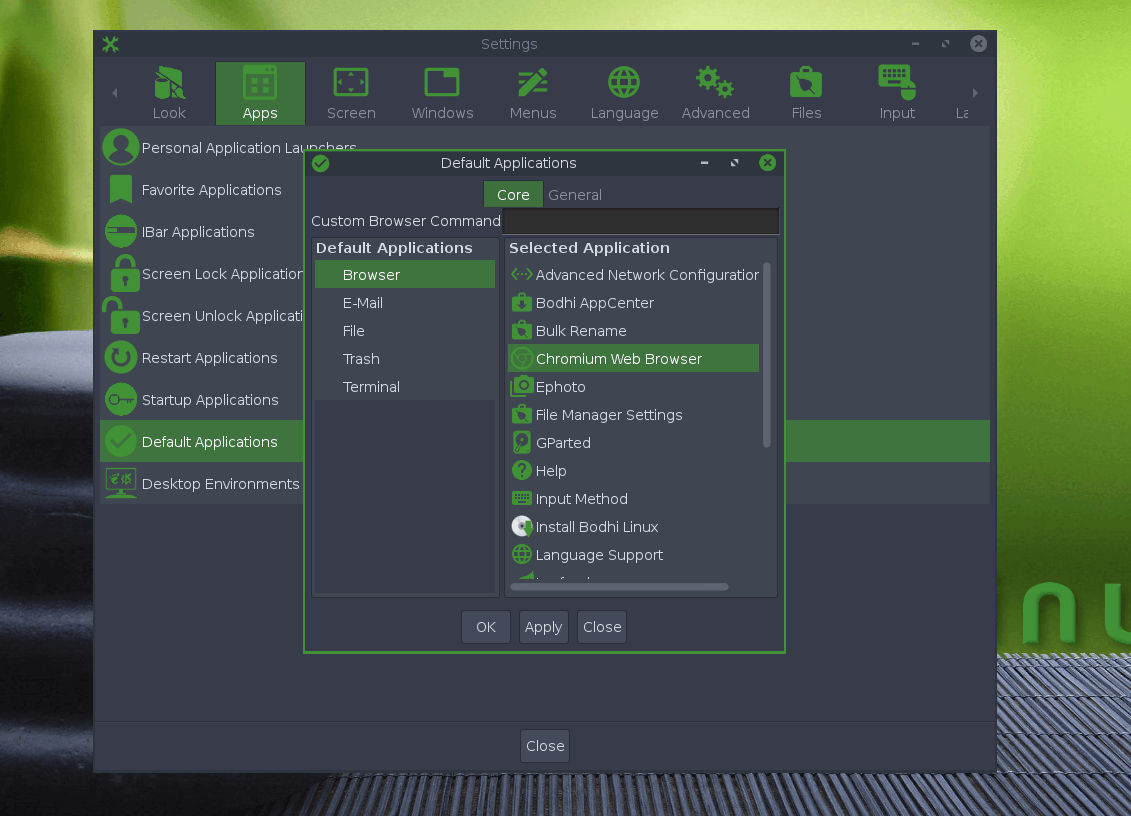Screen dimensions: 1131x816
Task: Click the horizontal scrollbar under application list
Action: click(x=619, y=587)
